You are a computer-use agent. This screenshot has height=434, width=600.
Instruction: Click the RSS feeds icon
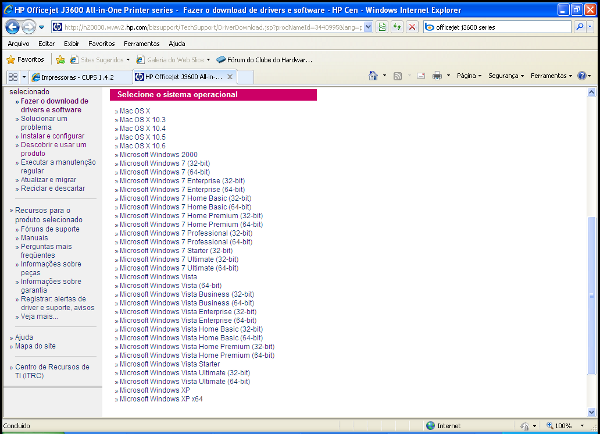(x=398, y=76)
